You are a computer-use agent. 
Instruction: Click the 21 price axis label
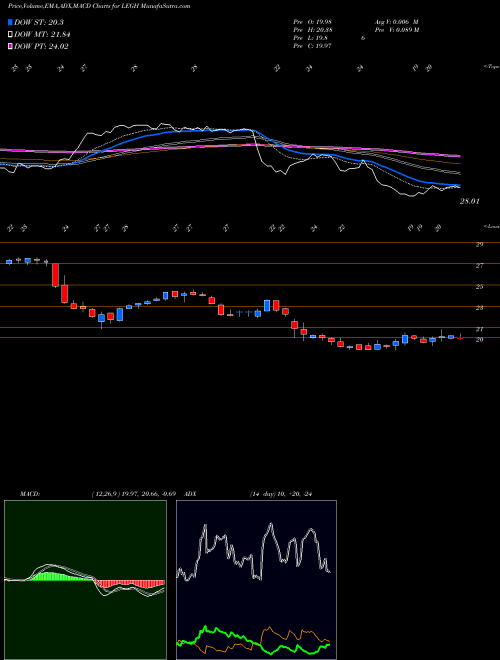(479, 329)
